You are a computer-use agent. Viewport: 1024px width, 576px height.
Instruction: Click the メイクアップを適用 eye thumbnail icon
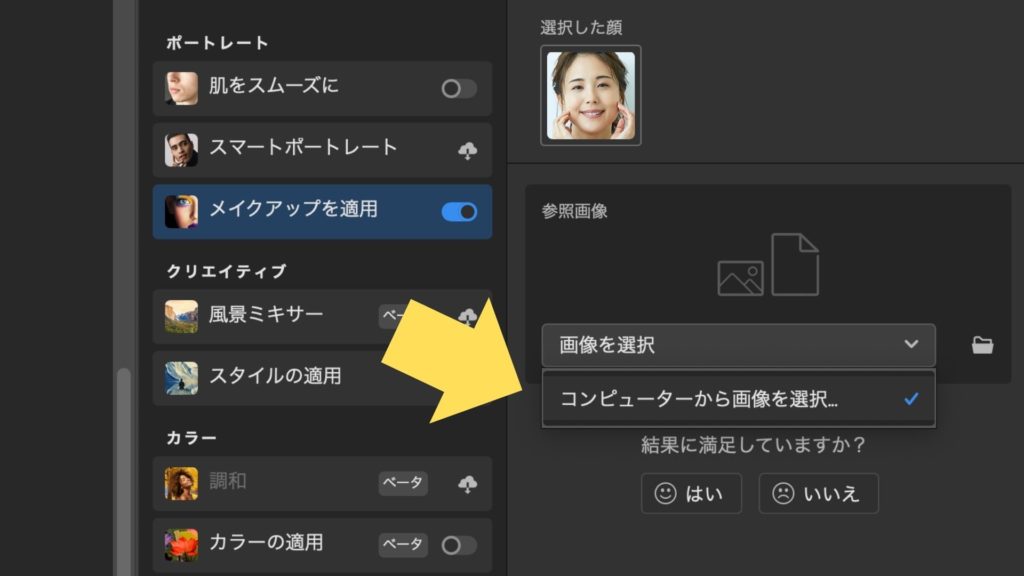click(x=181, y=211)
